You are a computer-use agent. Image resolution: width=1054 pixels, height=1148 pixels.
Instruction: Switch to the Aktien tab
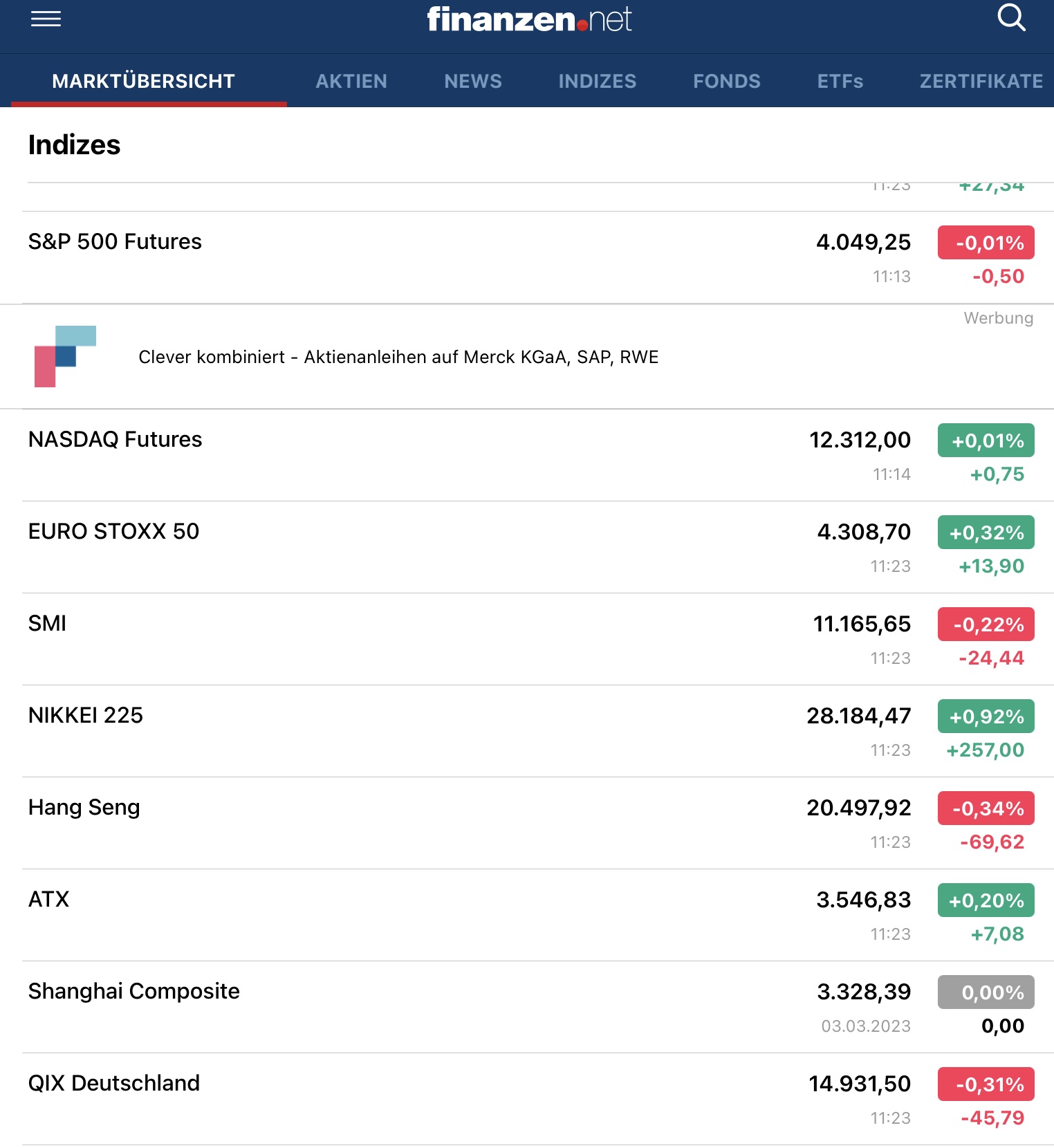pos(351,81)
